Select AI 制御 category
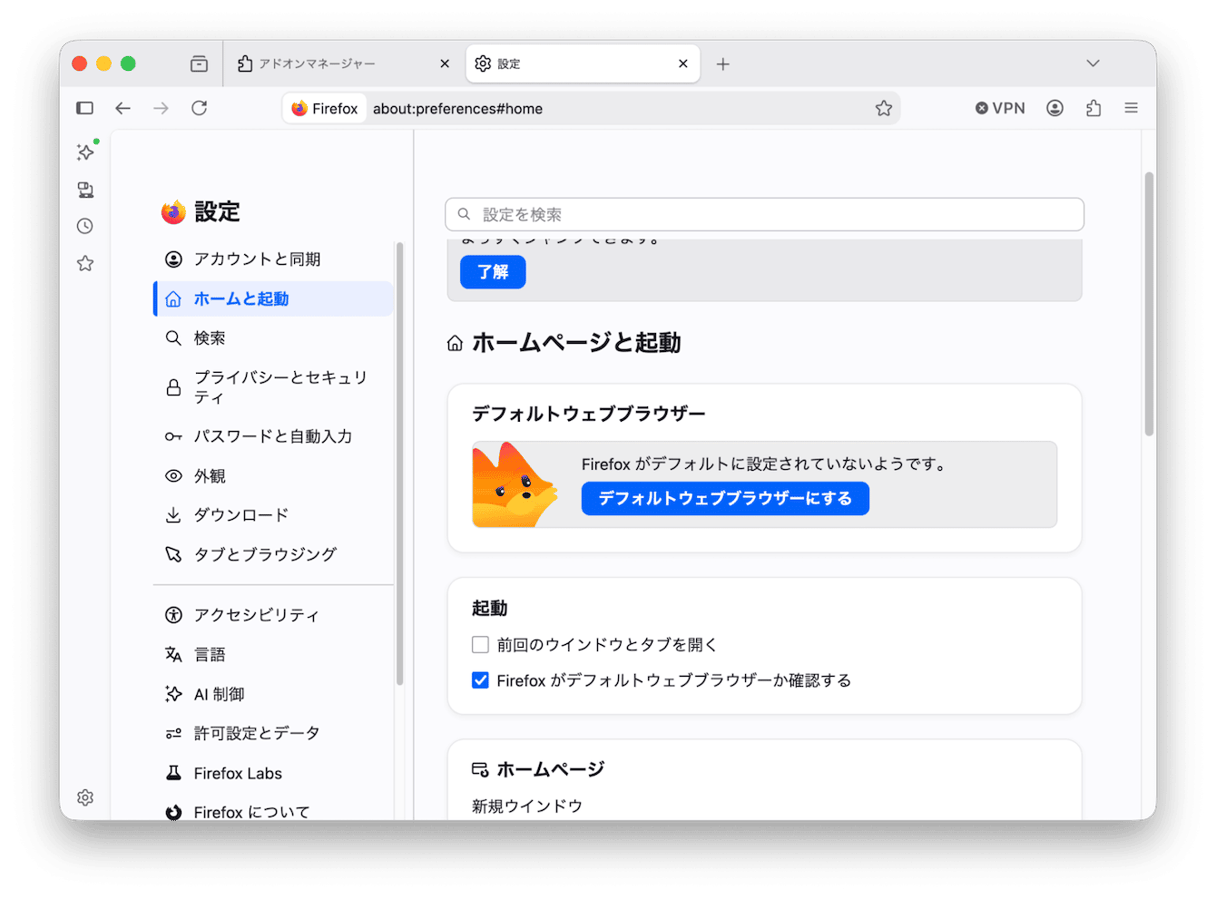 click(273, 694)
